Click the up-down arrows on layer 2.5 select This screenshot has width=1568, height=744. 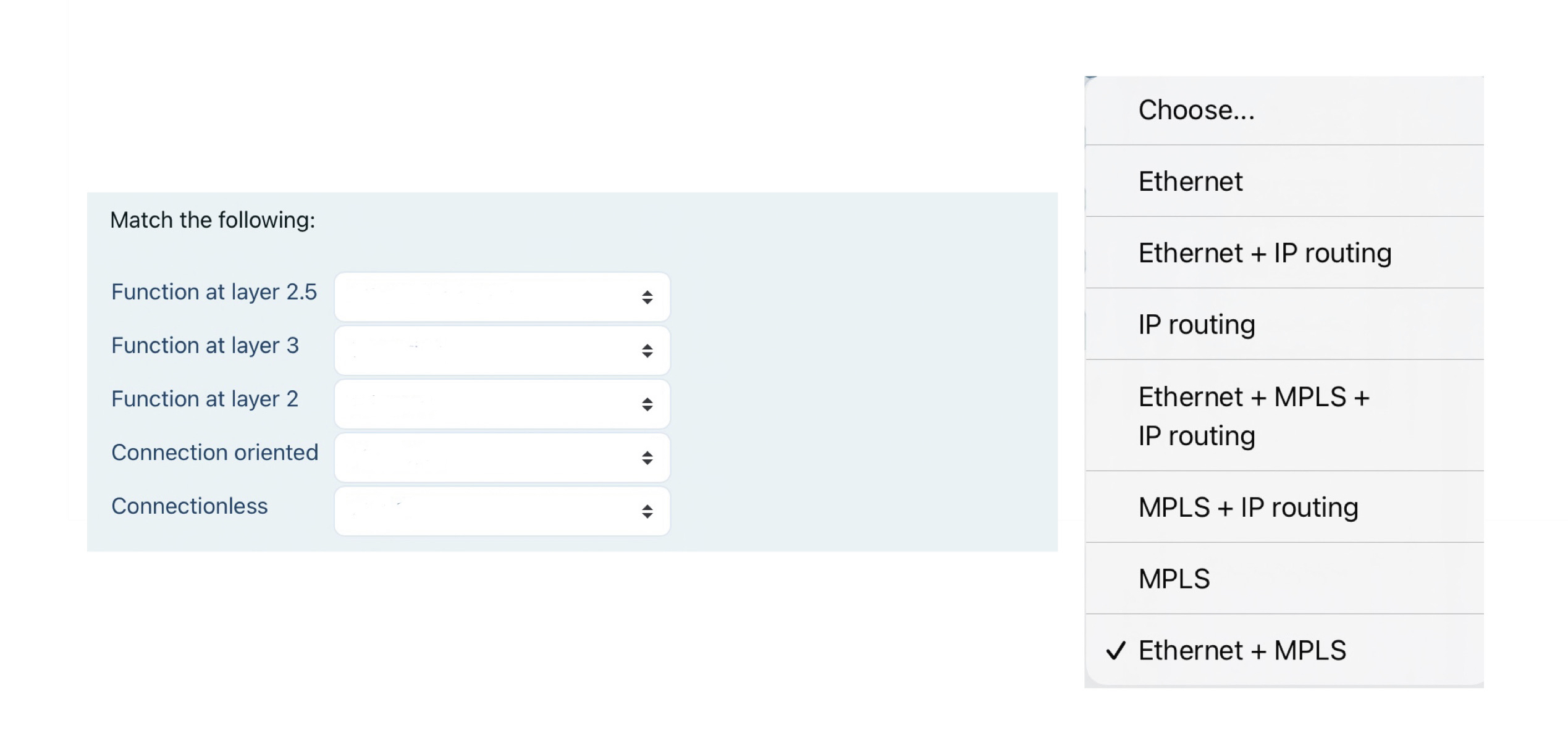(x=648, y=296)
